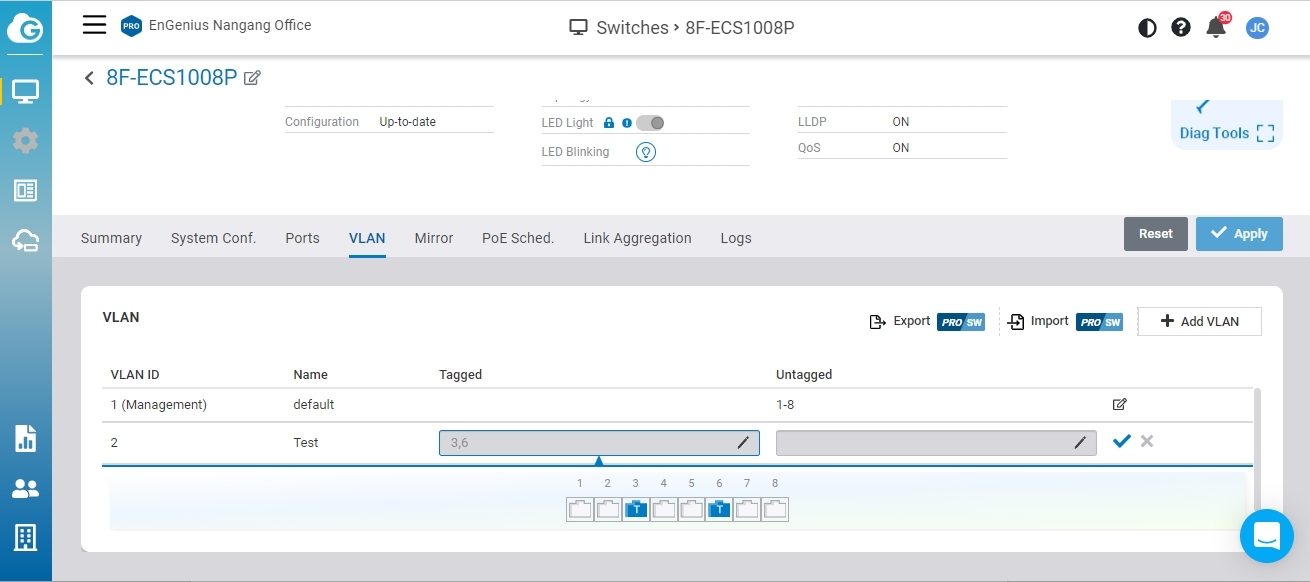This screenshot has width=1310, height=582.
Task: Open the Link Aggregation tab
Action: coord(637,238)
